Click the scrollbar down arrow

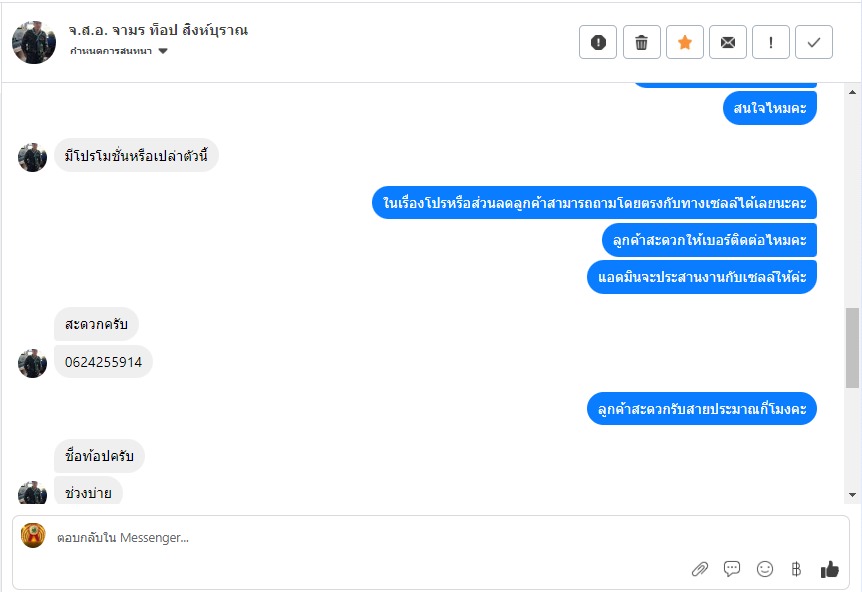(852, 495)
